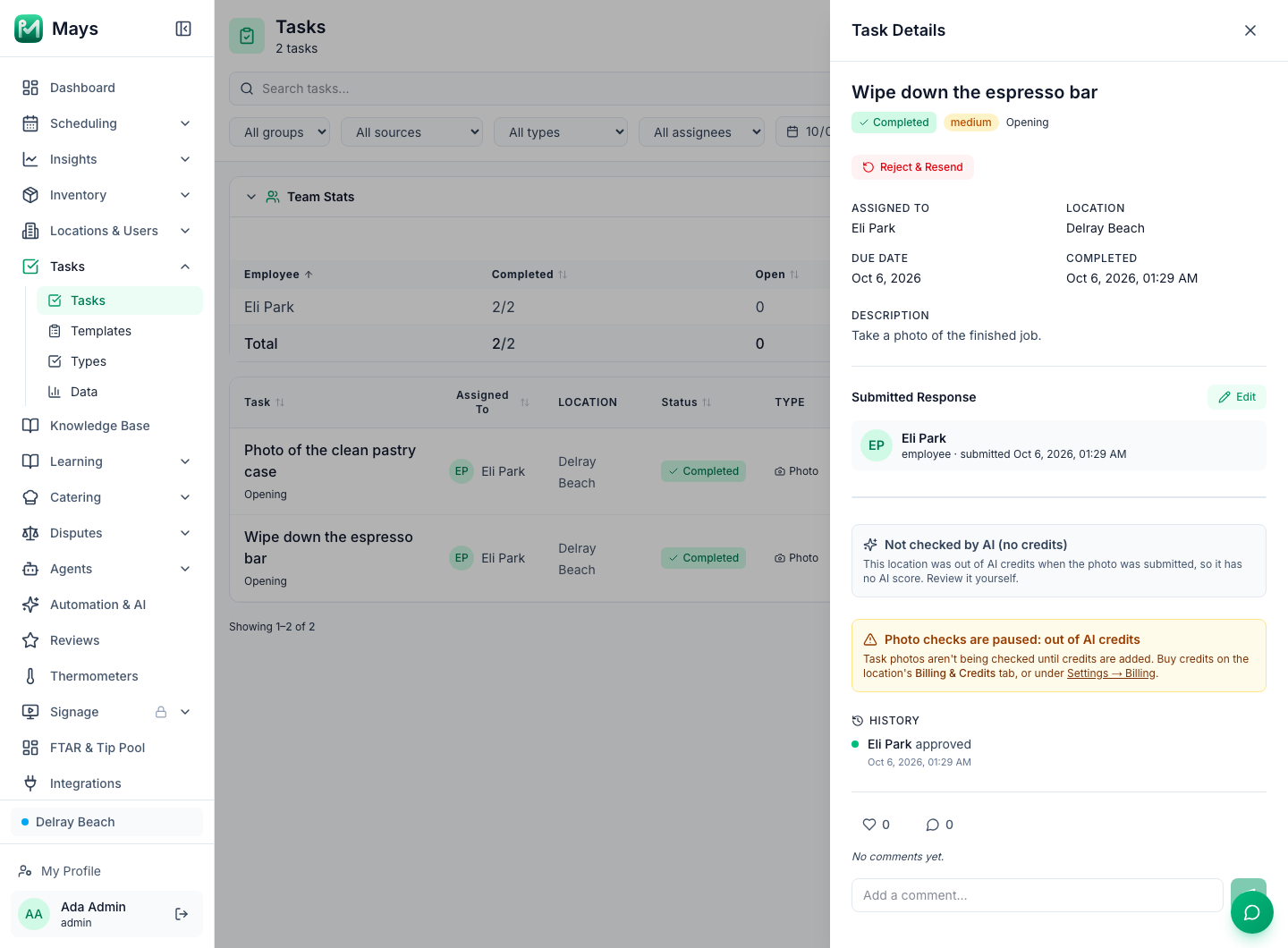Select the Photo of the clean pastry case task
Screen dimensions: 1288x948
(330, 461)
